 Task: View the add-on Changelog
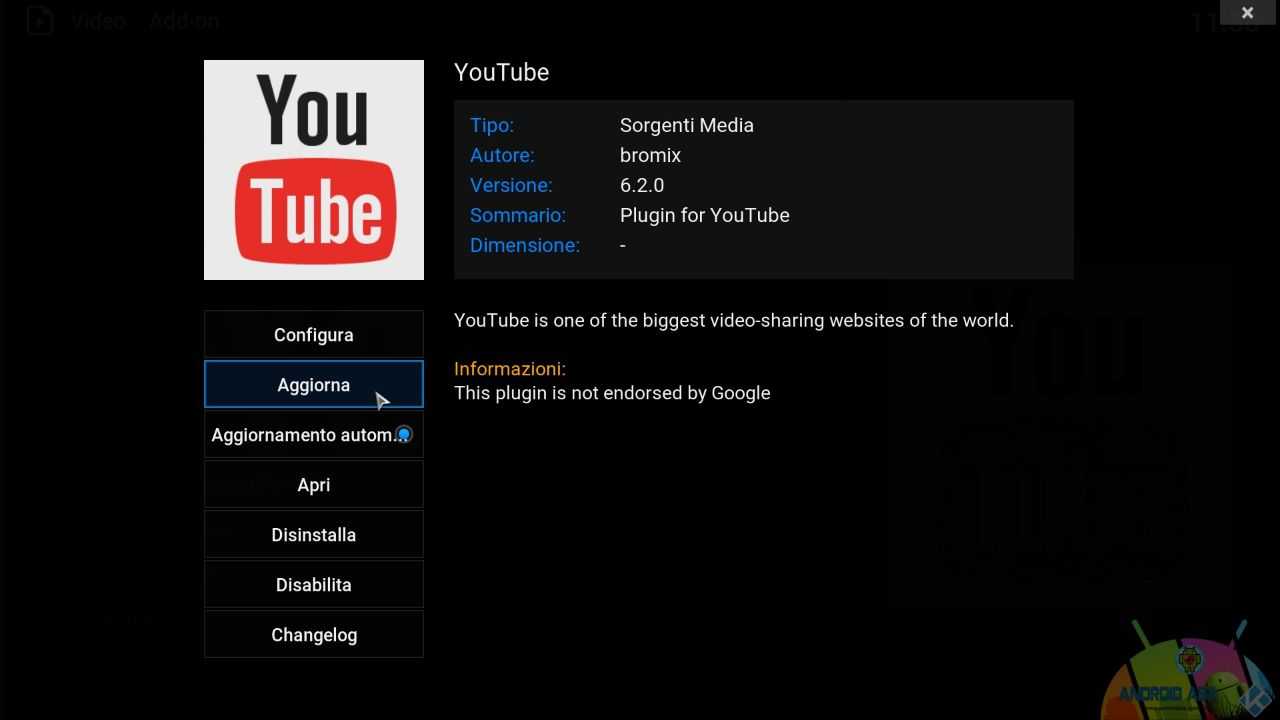(x=313, y=634)
